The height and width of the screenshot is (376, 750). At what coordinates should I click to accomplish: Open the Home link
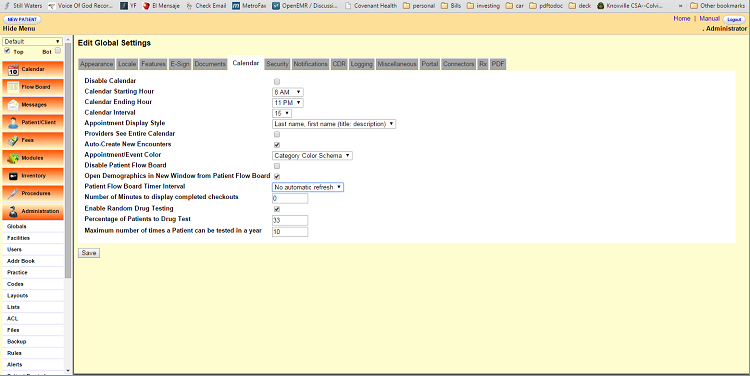pos(682,19)
